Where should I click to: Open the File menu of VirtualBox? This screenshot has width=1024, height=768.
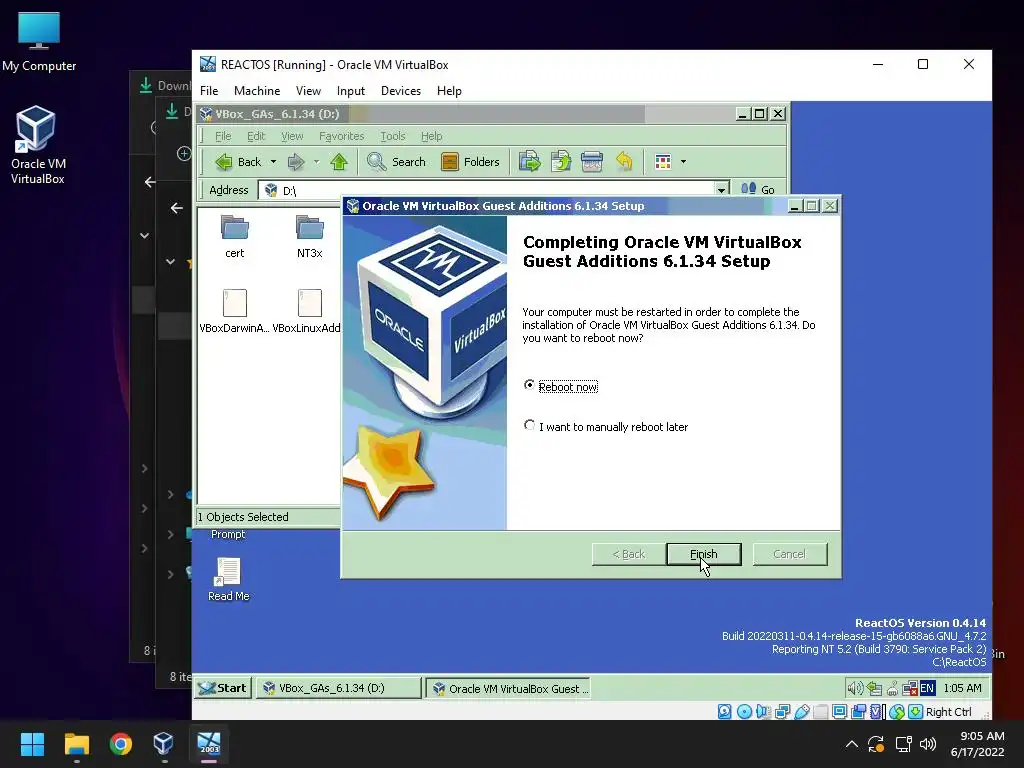tap(209, 91)
